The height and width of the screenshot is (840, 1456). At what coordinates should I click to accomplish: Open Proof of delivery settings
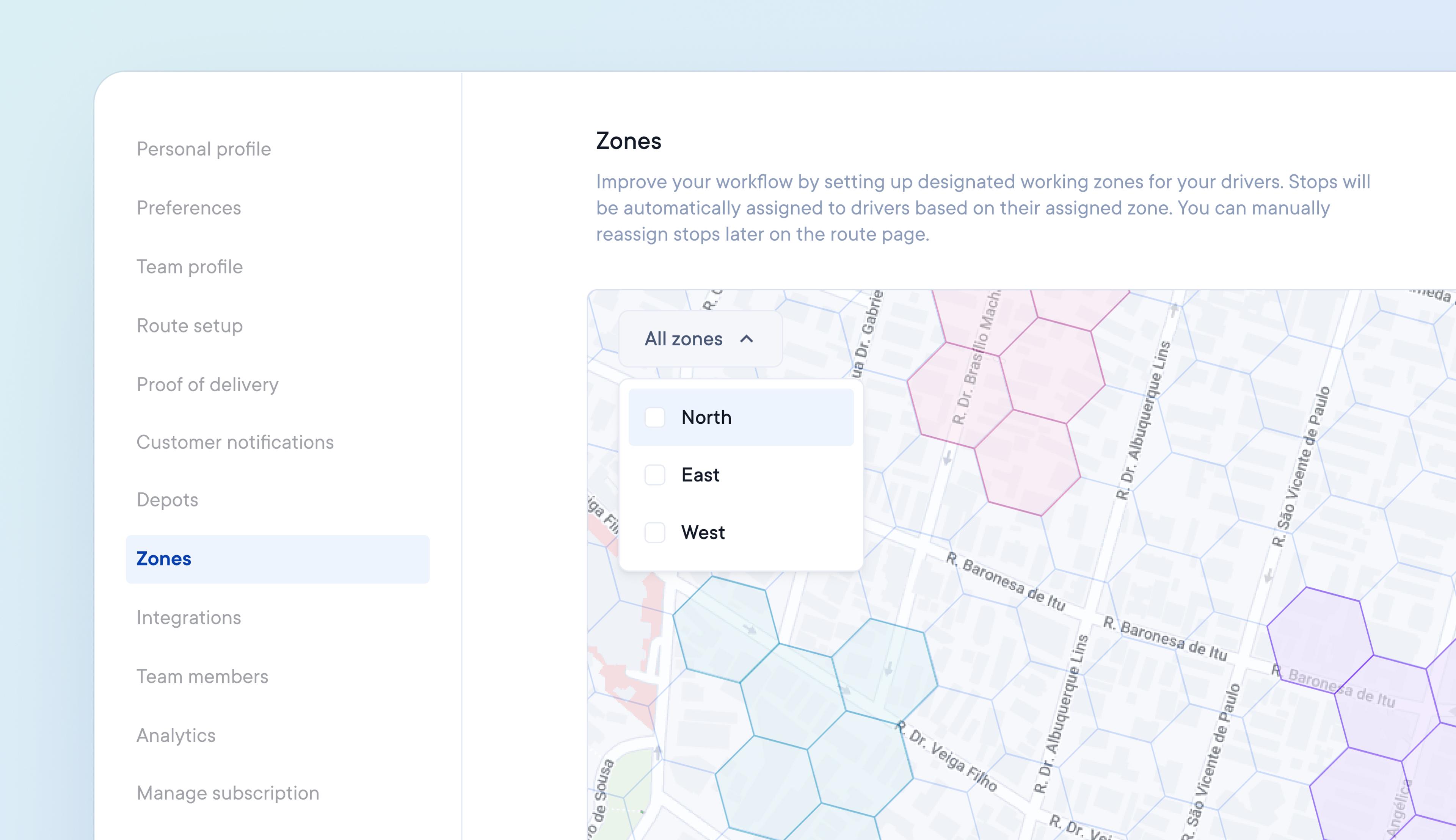(207, 384)
